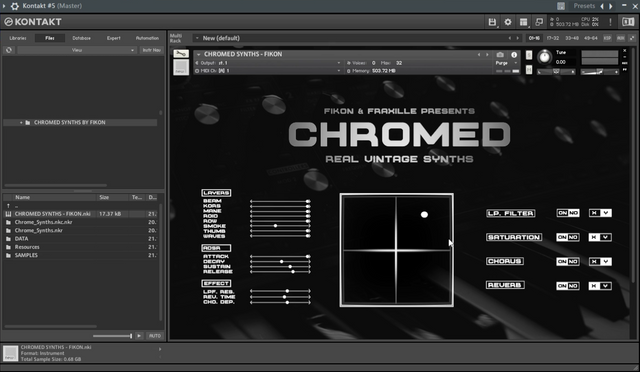
Task: Toggle Reverb ON/NO switch
Action: point(568,286)
